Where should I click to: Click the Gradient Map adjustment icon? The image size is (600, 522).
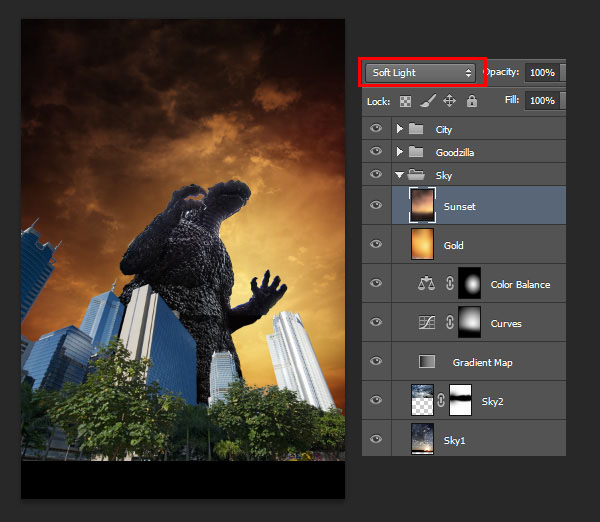click(x=427, y=361)
